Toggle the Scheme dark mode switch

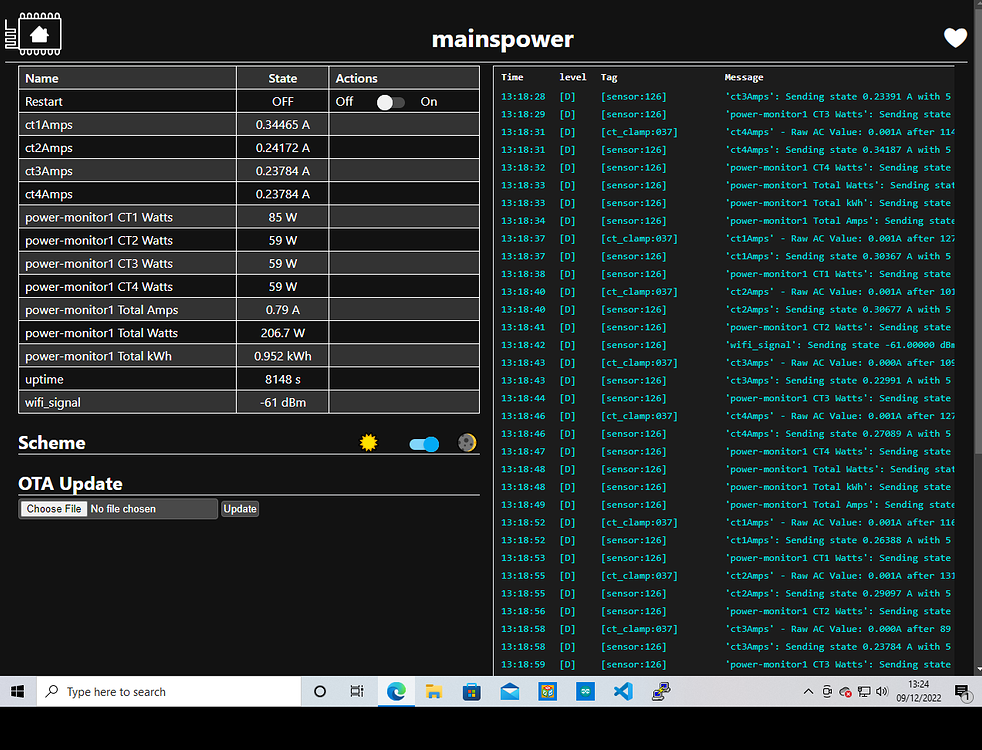(424, 444)
